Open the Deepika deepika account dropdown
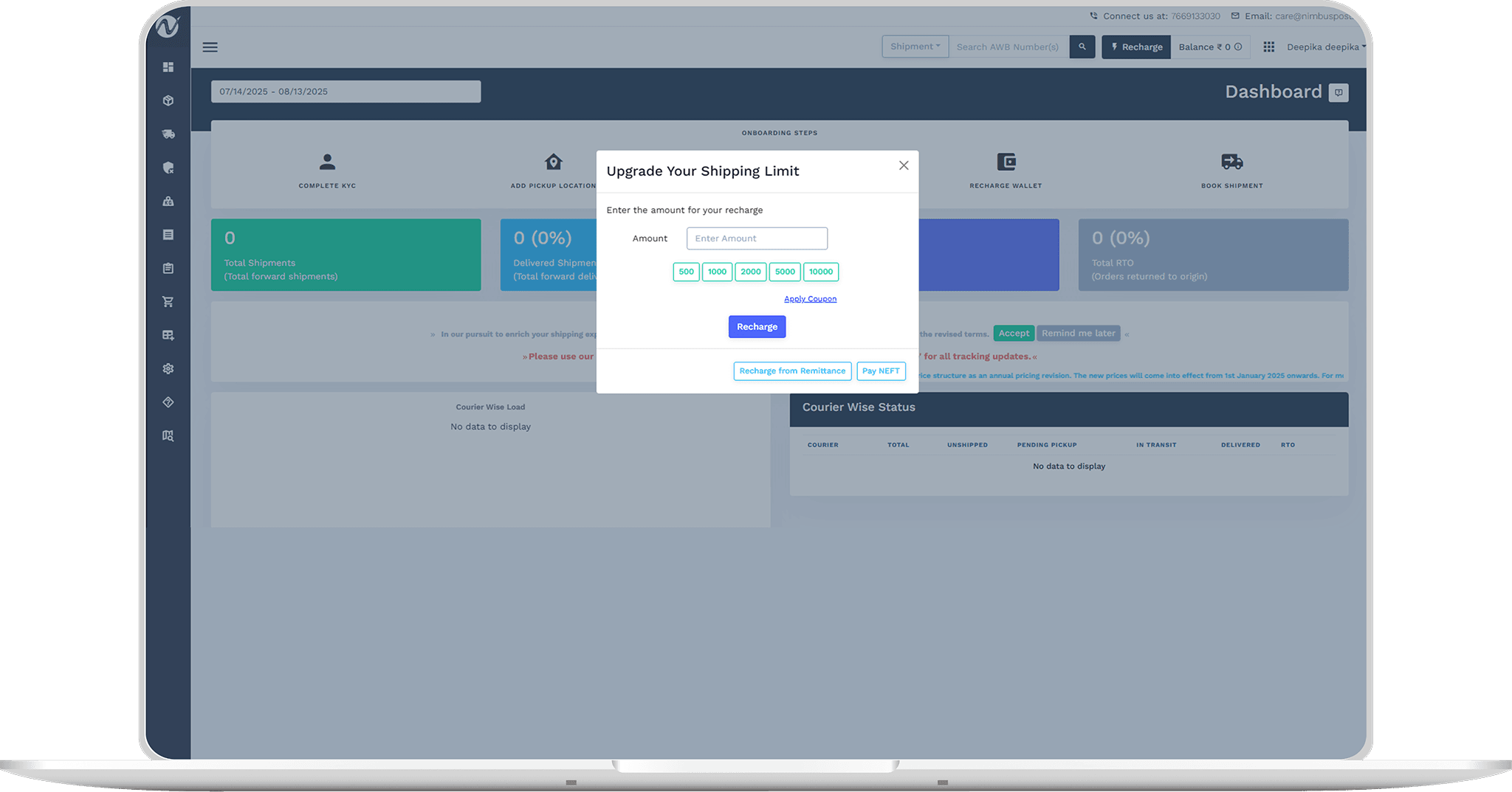The width and height of the screenshot is (1512, 792). point(1325,47)
